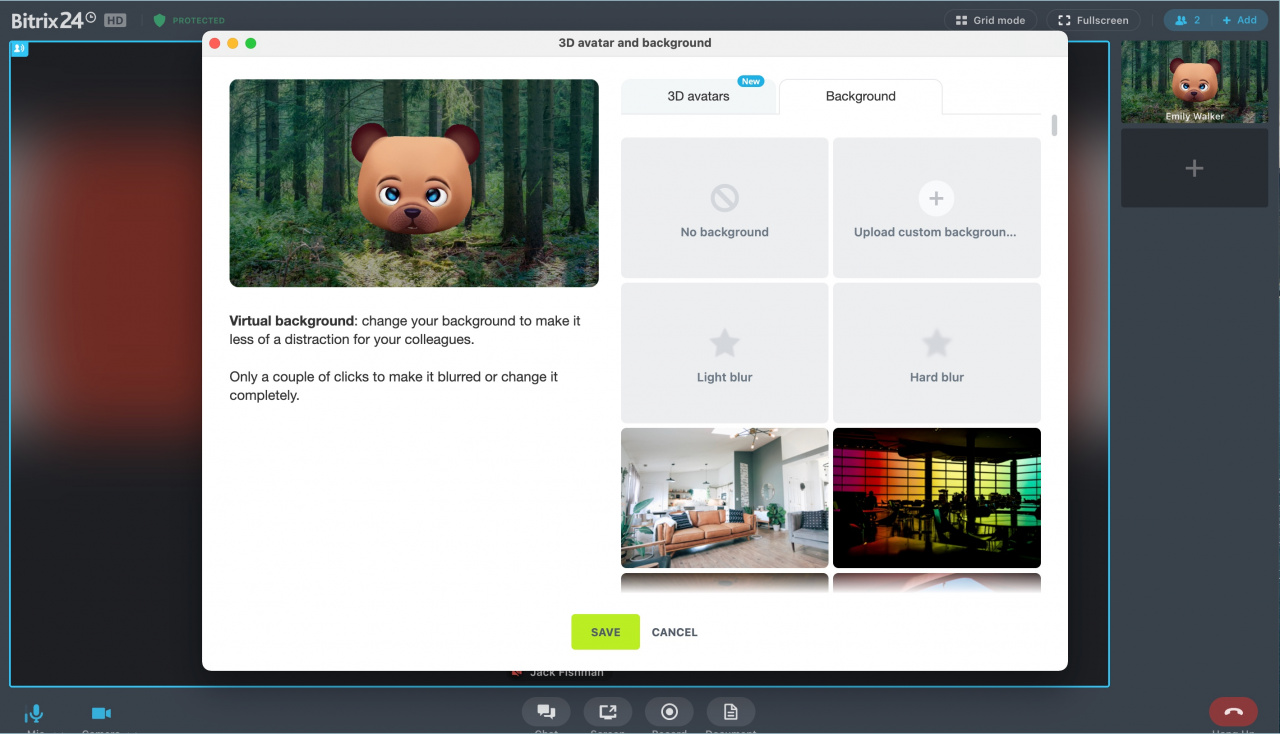Apply the Hard blur background
Image resolution: width=1280 pixels, height=734 pixels.
pyautogui.click(x=937, y=353)
